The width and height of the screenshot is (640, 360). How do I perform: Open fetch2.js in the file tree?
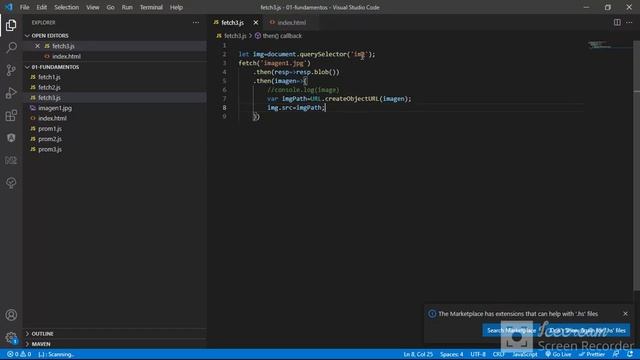49,87
